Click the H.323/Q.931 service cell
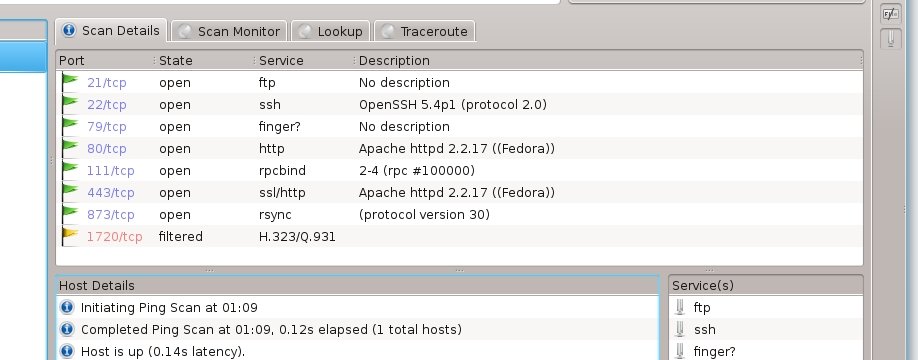Screen dimensions: 918x360 tap(297, 236)
